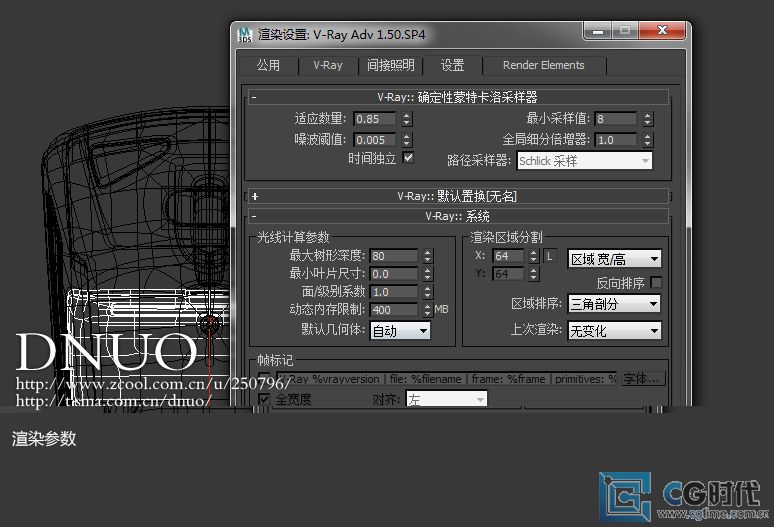This screenshot has width=774, height=527.
Task: Click the 最大树形深度 field
Action: (394, 256)
